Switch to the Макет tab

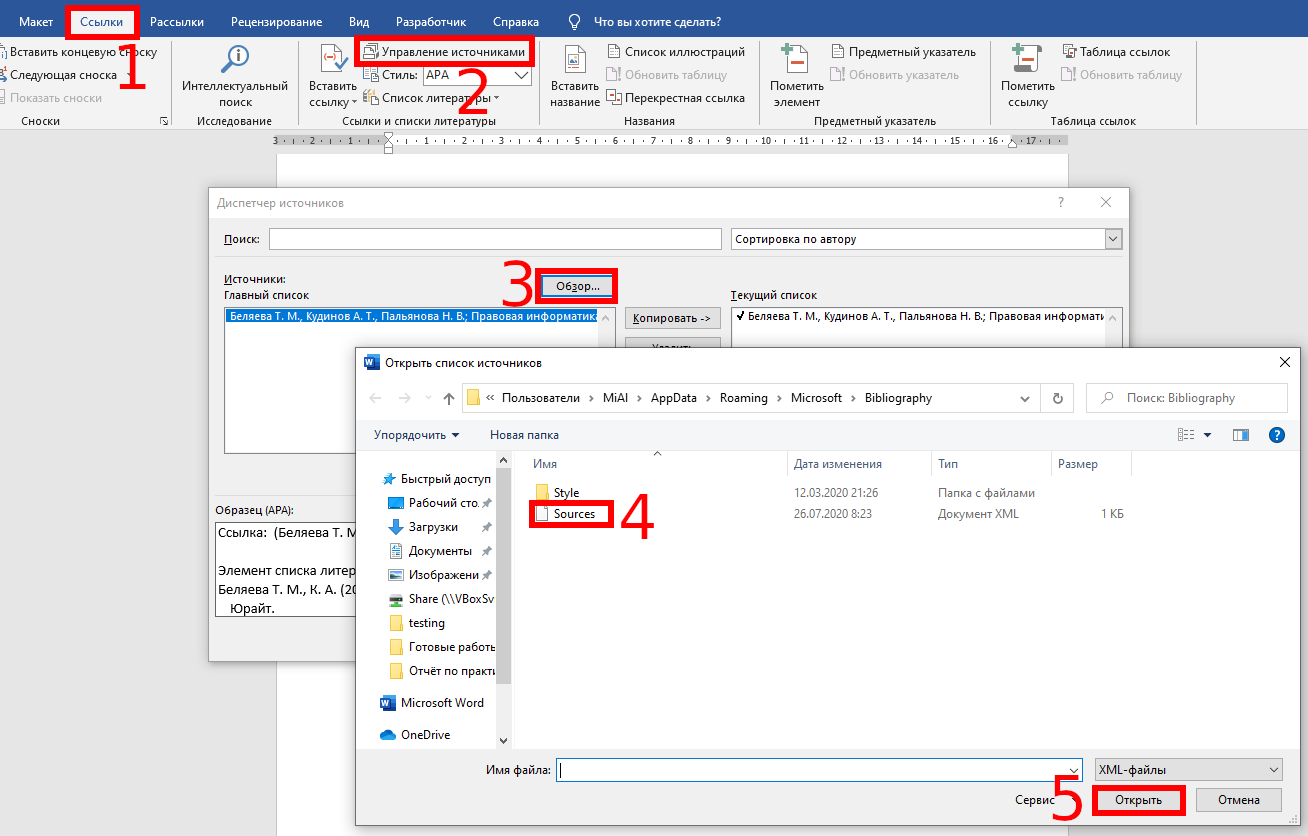point(36,21)
